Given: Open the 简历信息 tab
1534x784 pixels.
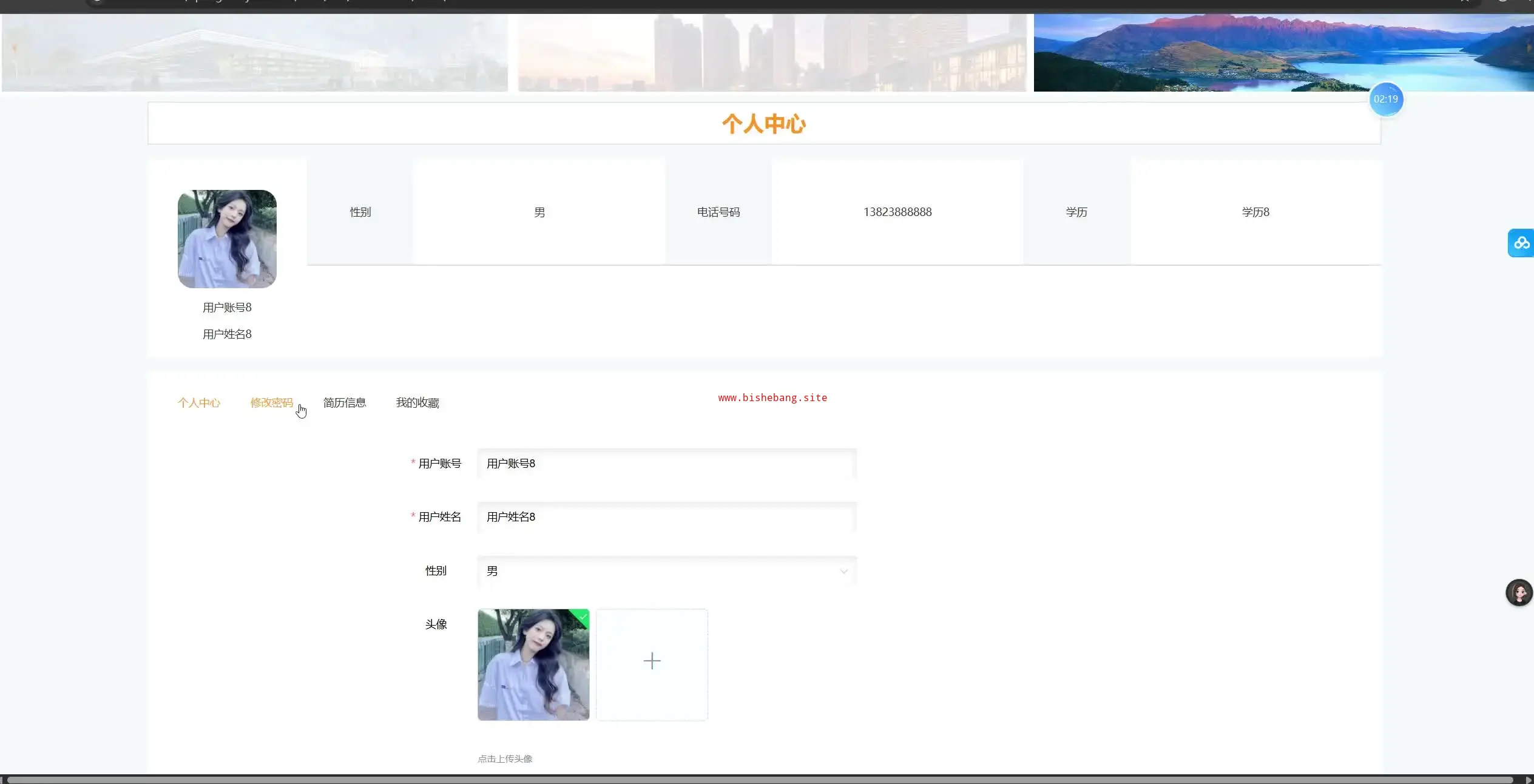Looking at the screenshot, I should pos(345,403).
